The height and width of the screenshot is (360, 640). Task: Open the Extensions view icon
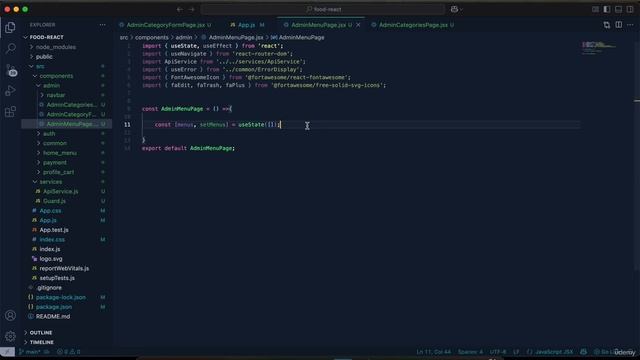click(x=11, y=111)
